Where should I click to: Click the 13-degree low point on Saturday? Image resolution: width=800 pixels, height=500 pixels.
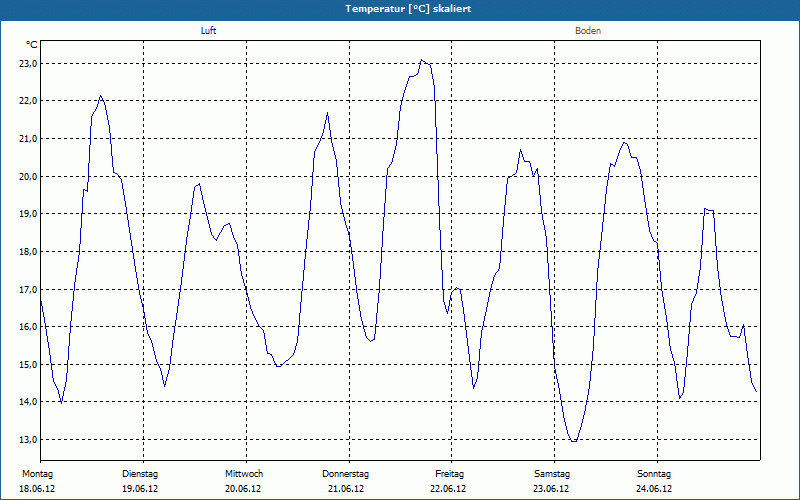point(574,441)
